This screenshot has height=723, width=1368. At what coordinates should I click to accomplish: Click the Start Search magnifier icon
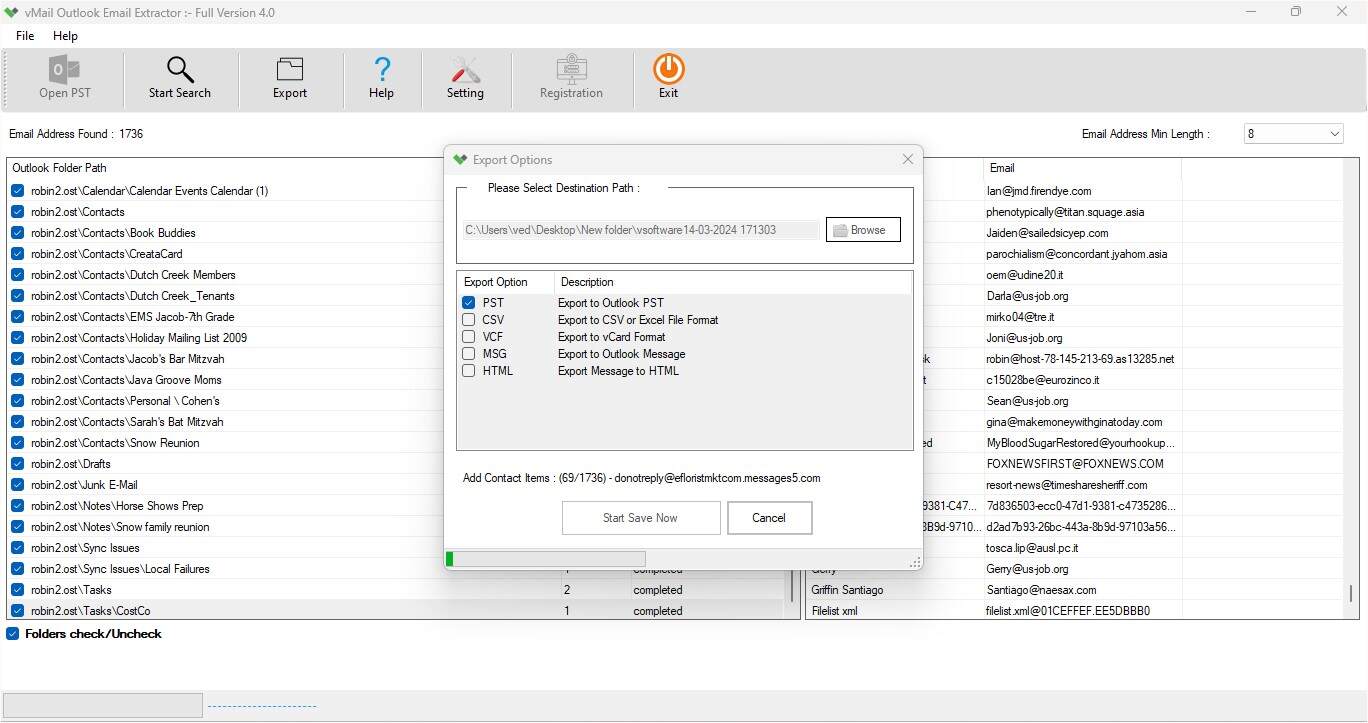click(x=180, y=69)
